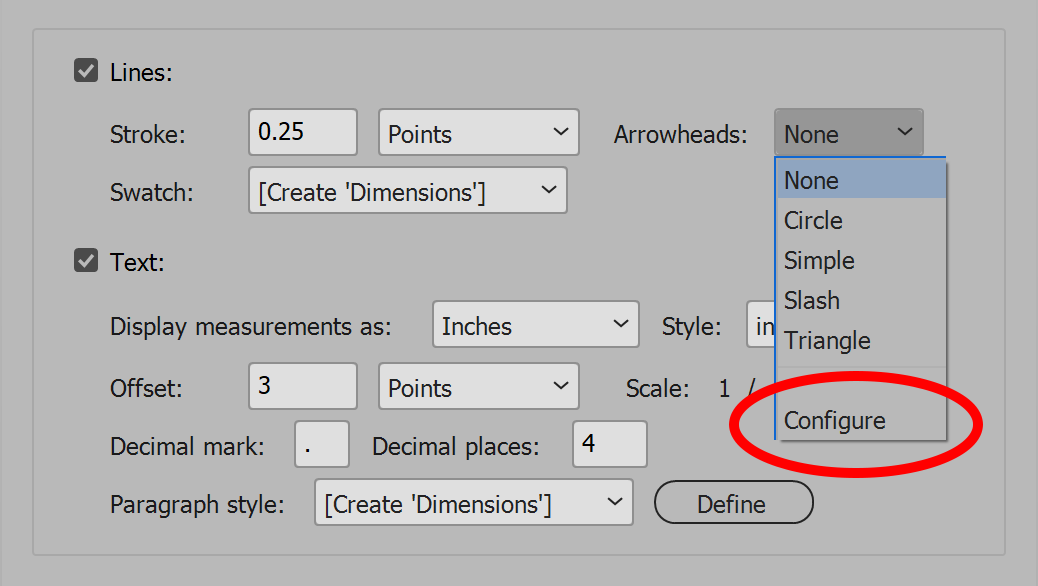Collapse the Arrowheads dropdown showing None

click(848, 133)
